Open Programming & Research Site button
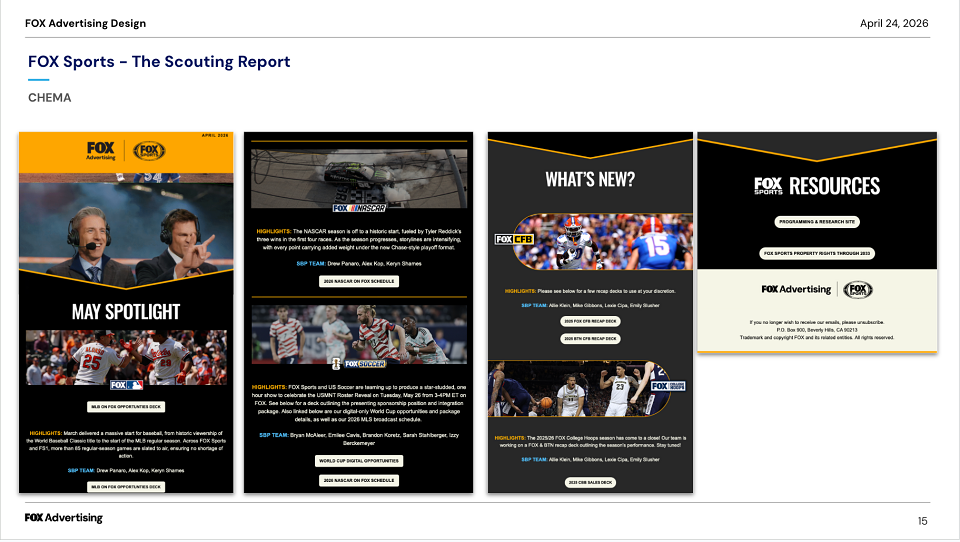The width and height of the screenshot is (960, 542). coord(817,222)
